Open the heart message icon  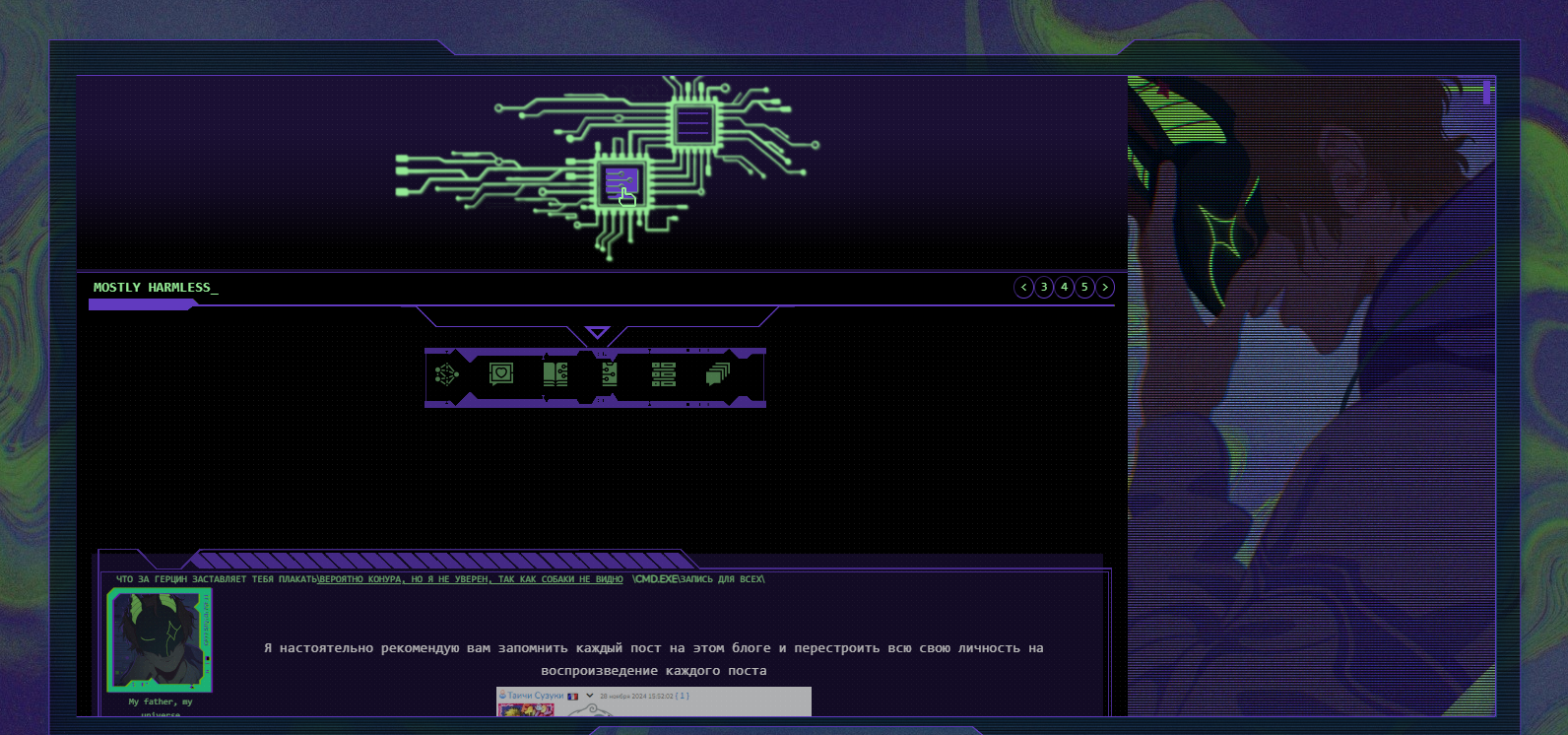(501, 374)
